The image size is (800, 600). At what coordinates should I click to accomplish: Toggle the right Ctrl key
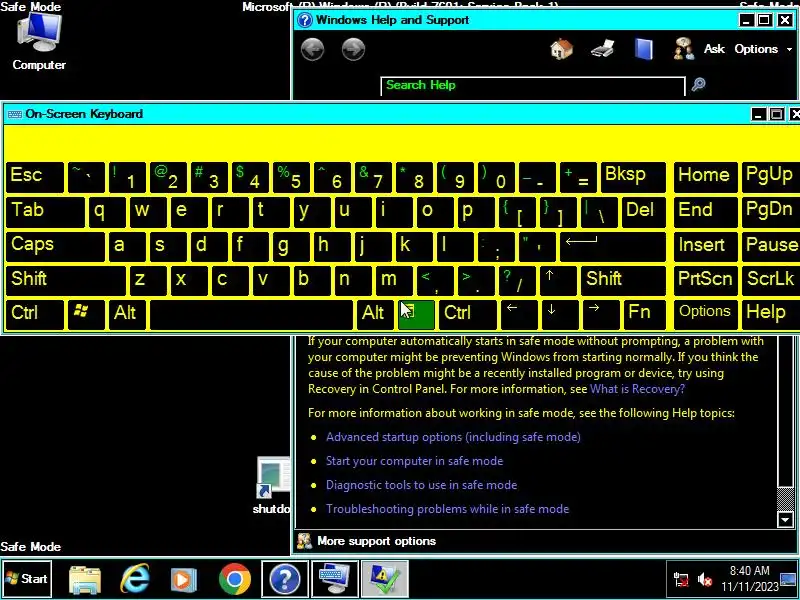pyautogui.click(x=468, y=314)
